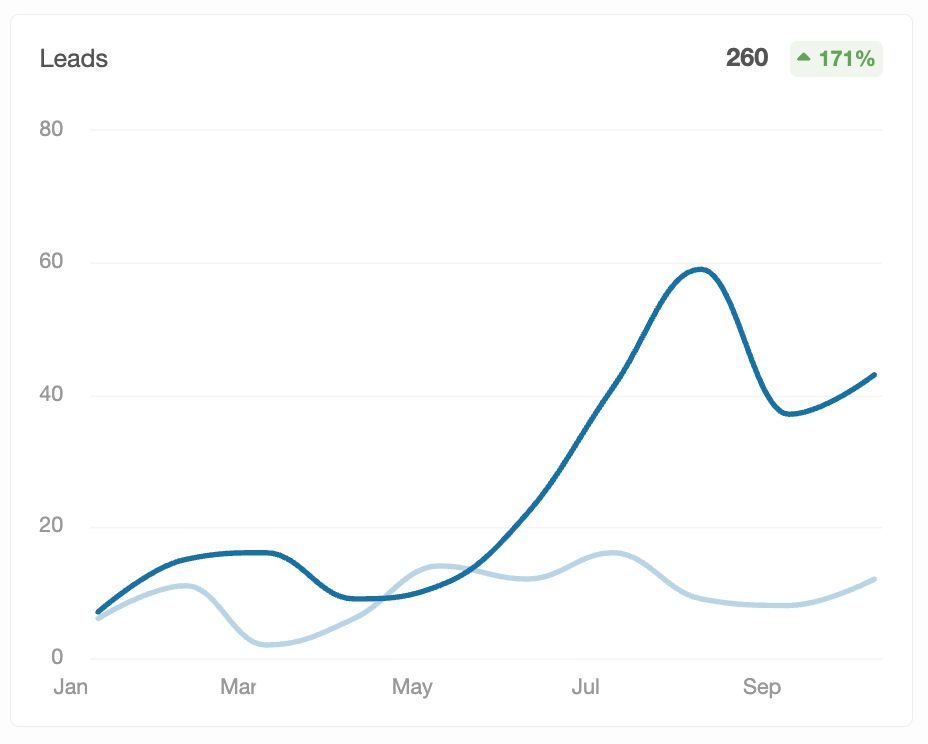Select the May label on x-axis
Viewport: 928px width, 744px height.
point(412,687)
